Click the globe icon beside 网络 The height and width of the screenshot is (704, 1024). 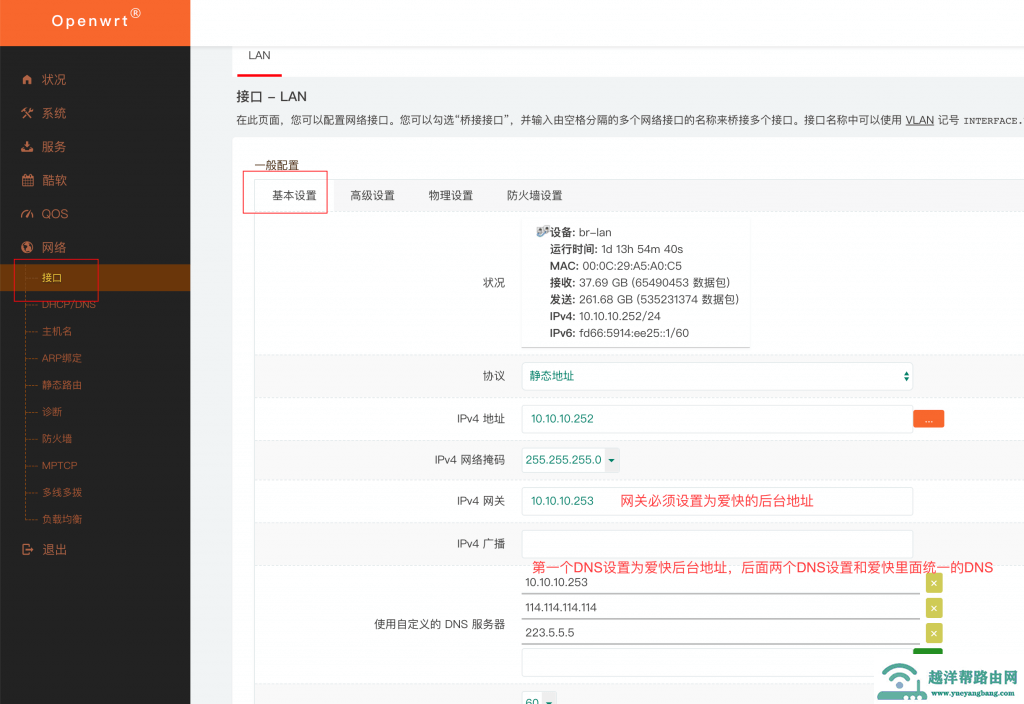pyautogui.click(x=27, y=247)
